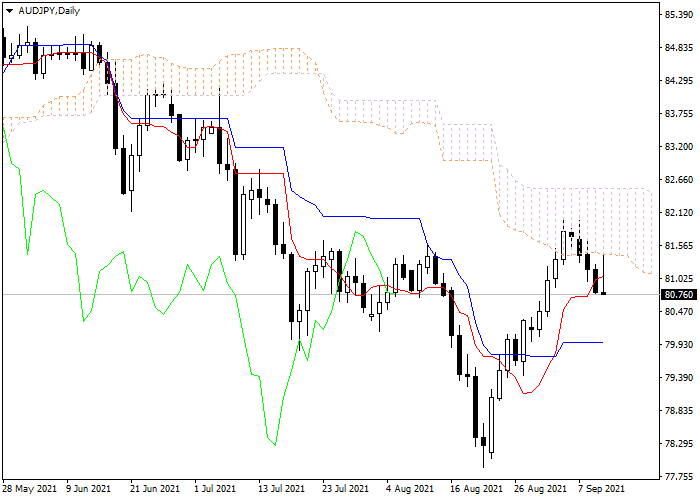Click the 9 Jun 2021 date label
700x500 pixels.
88,489
